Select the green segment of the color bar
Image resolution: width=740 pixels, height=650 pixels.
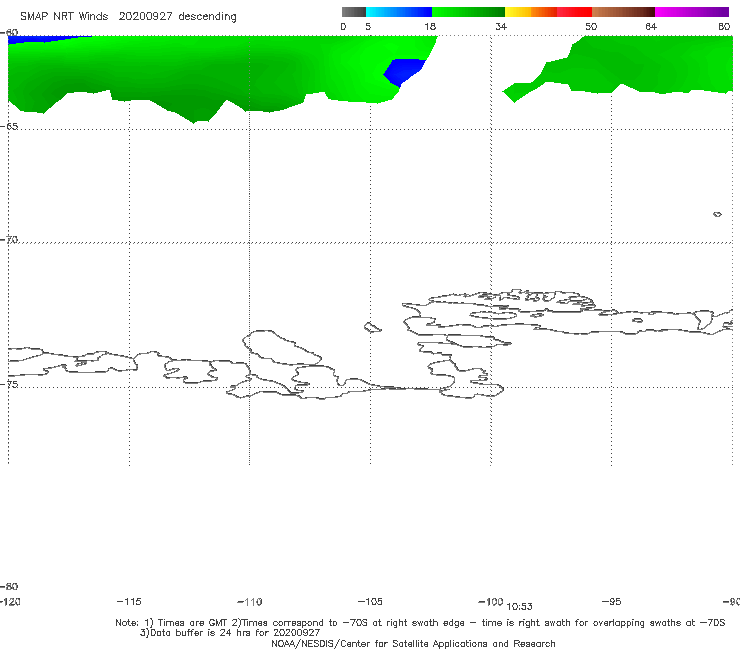[x=469, y=12]
